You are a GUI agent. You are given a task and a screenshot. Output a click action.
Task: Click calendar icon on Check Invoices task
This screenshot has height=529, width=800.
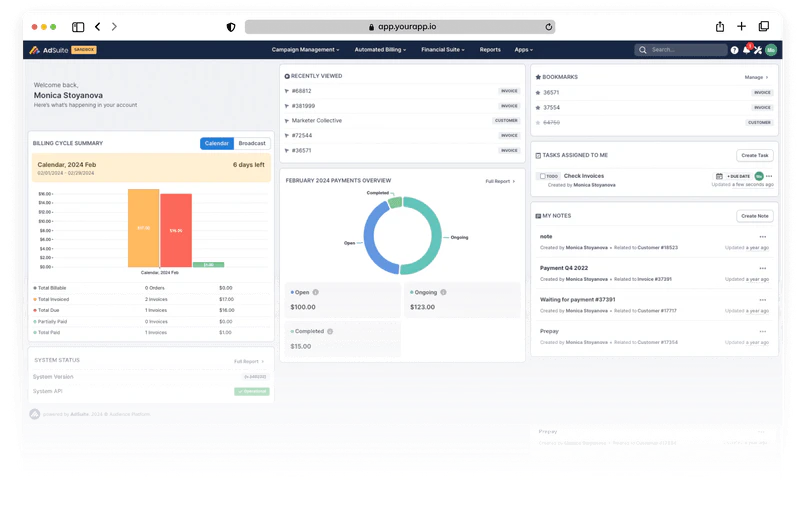tap(719, 177)
